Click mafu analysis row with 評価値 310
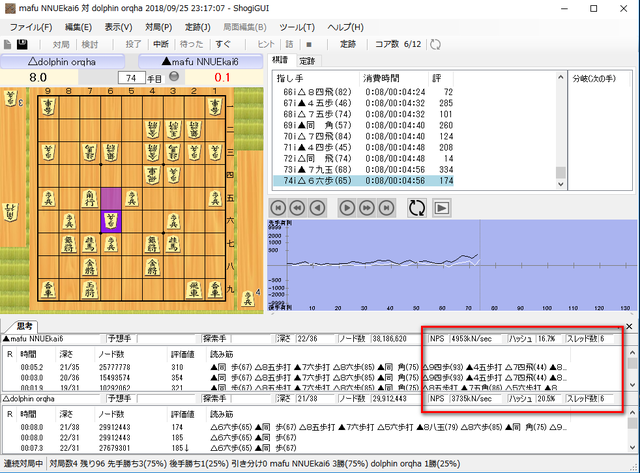The width and height of the screenshot is (640, 473). click(286, 367)
